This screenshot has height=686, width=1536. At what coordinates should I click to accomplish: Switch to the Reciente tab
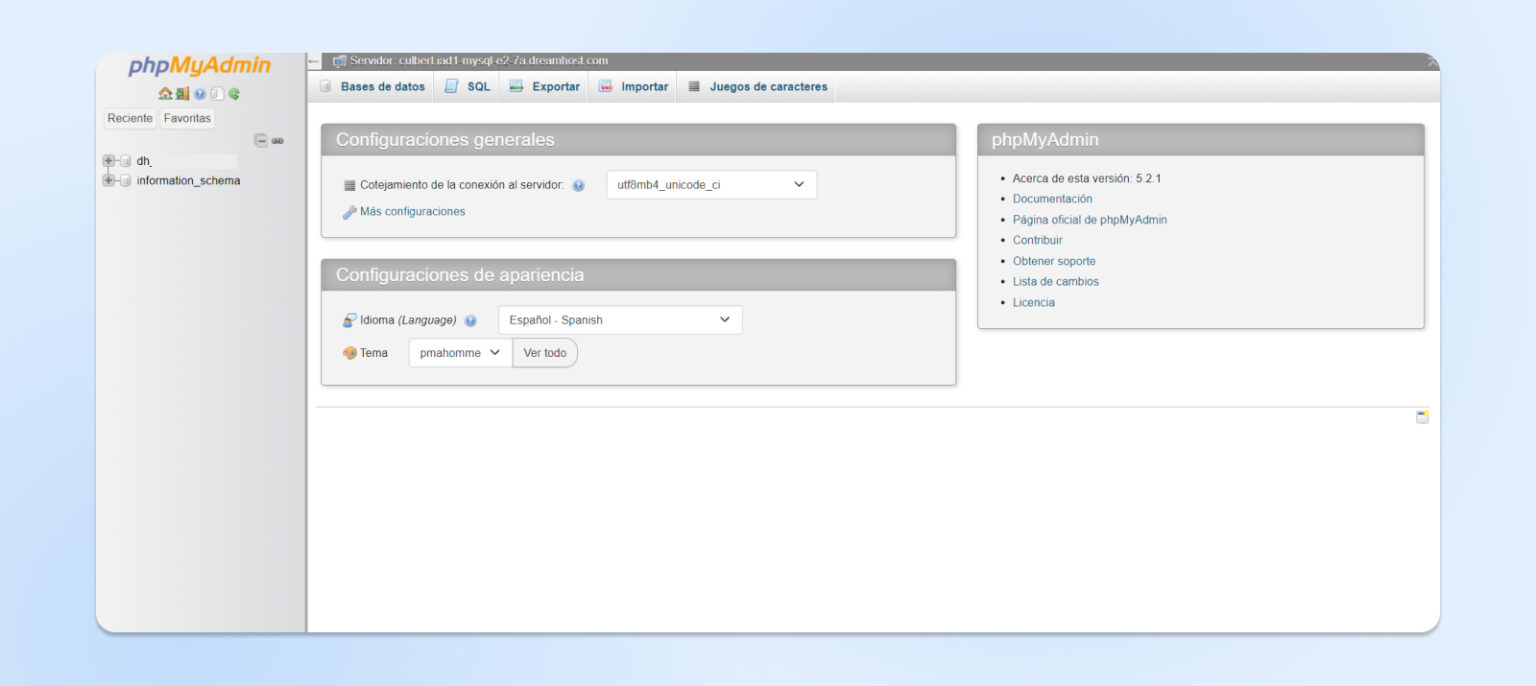(x=130, y=118)
